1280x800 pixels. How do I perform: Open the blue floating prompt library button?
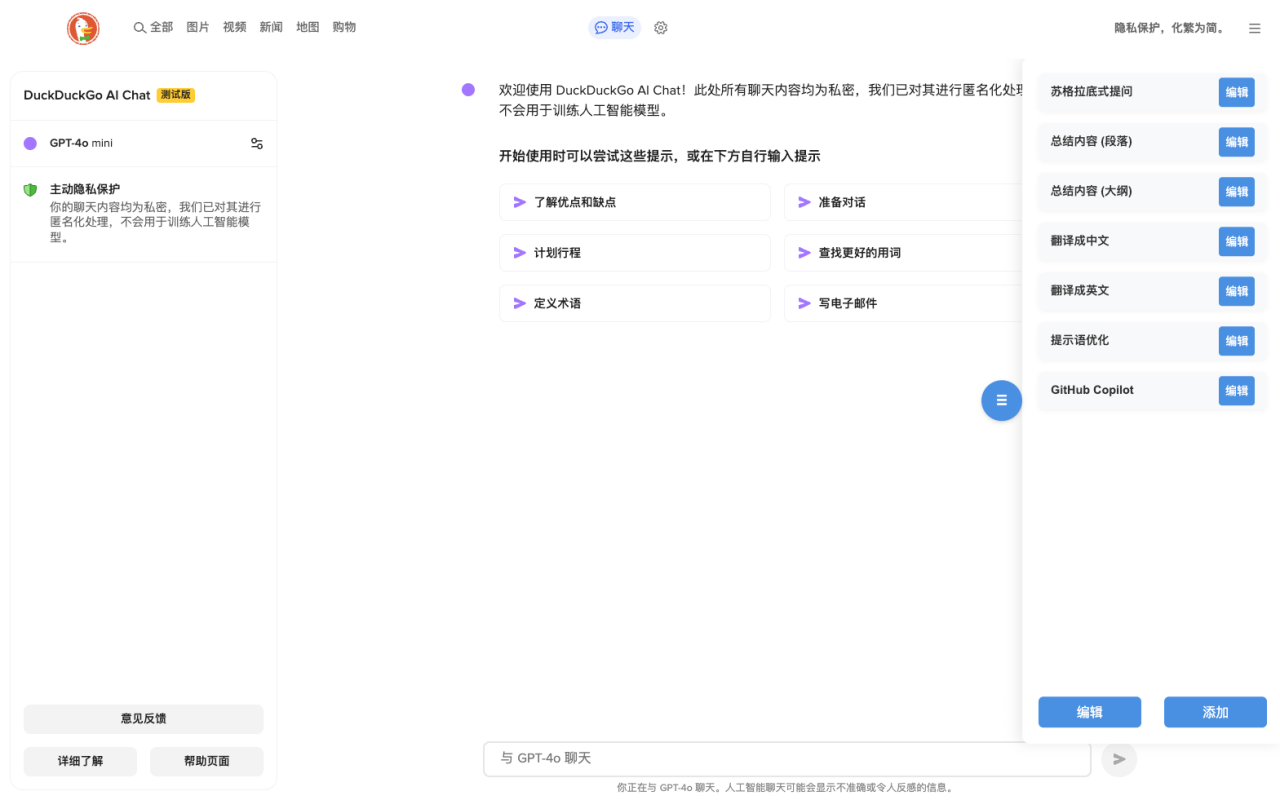coord(1001,400)
